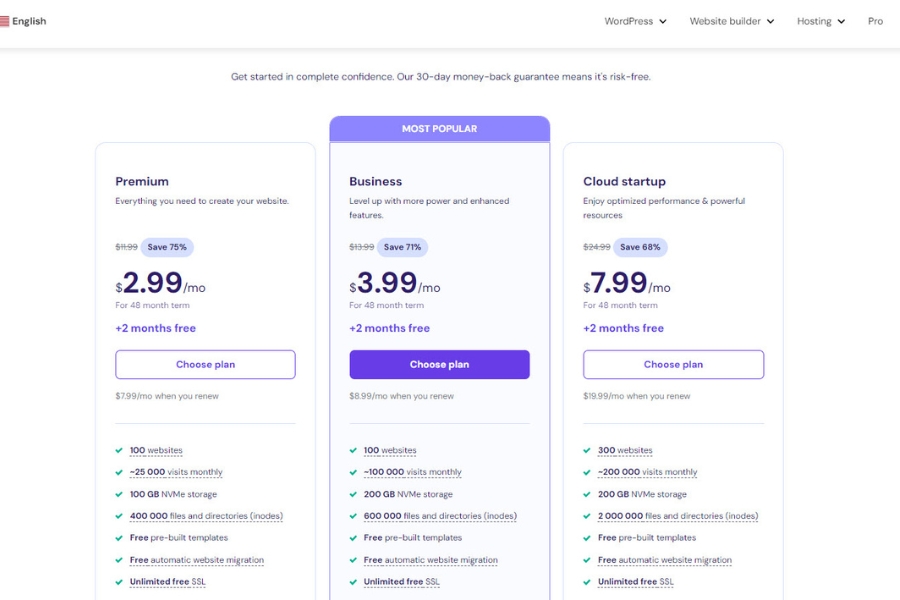Click the Save 71% badge on Business

tap(402, 247)
